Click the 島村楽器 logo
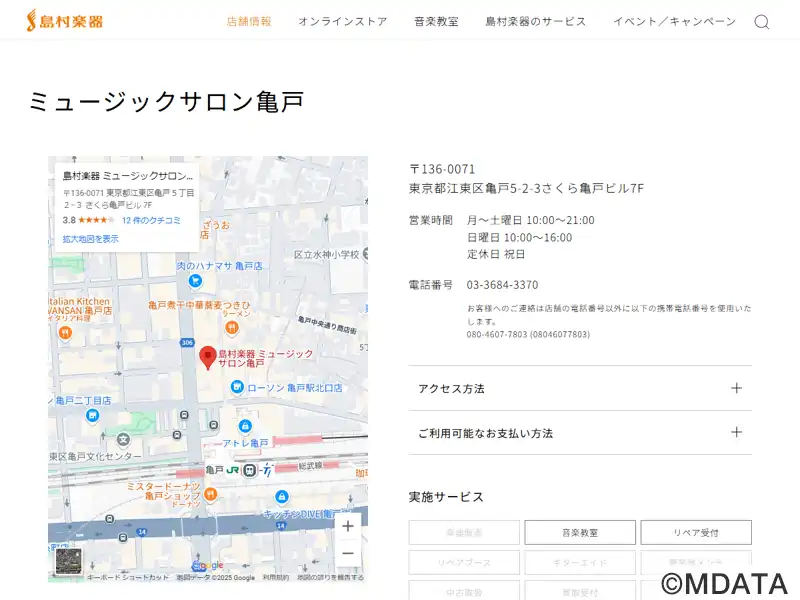Image resolution: width=800 pixels, height=600 pixels. (65, 21)
